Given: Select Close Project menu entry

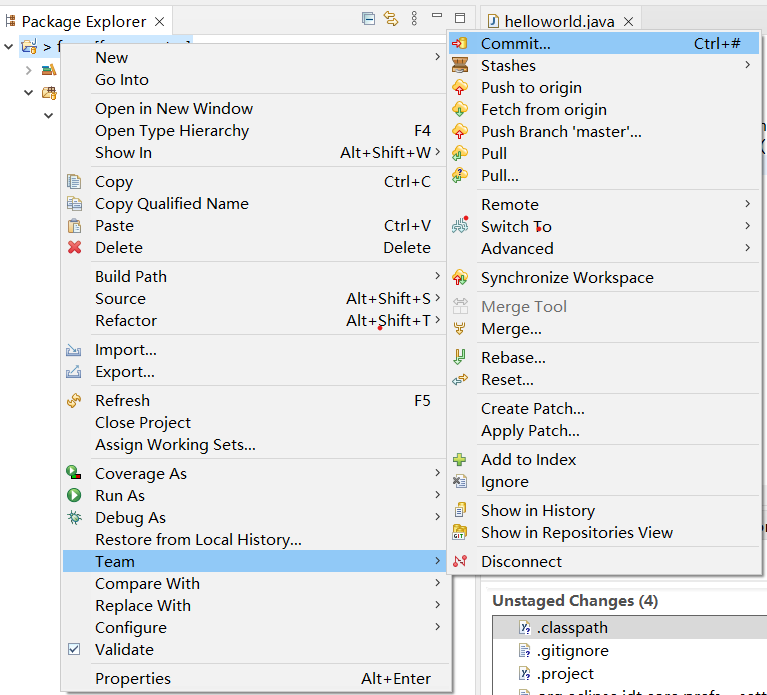Looking at the screenshot, I should point(254,422).
